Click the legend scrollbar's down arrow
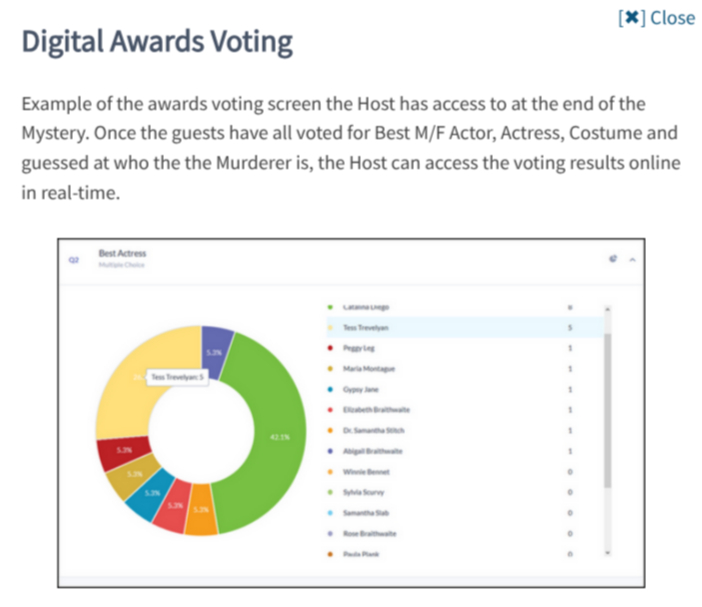Screen dimensions: 702x607 (x=606, y=551)
